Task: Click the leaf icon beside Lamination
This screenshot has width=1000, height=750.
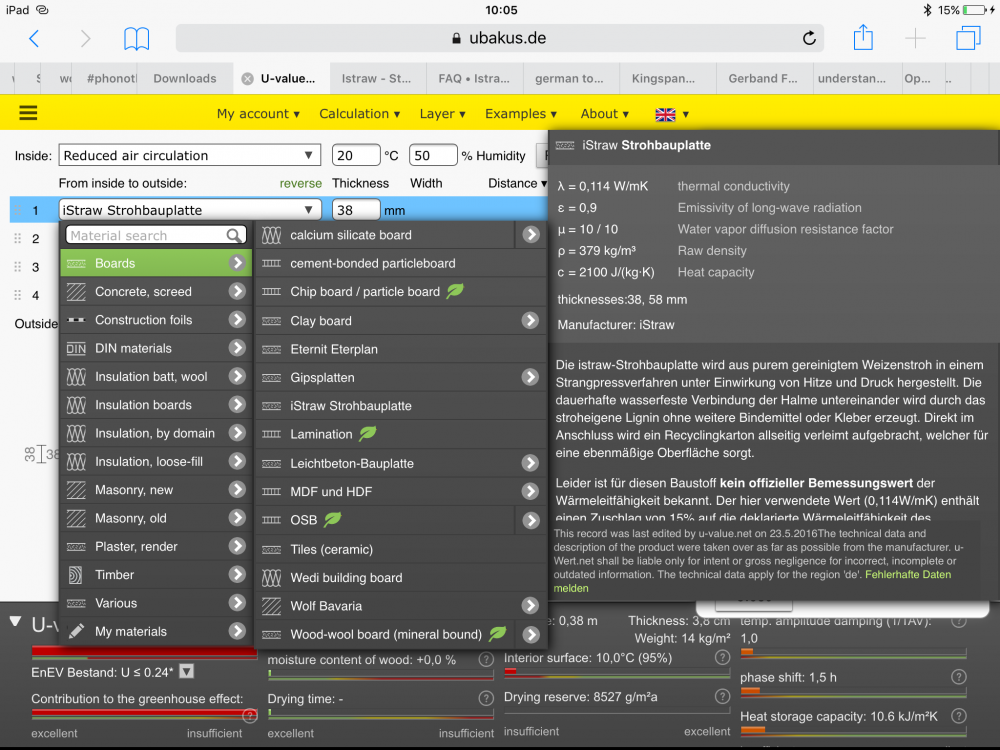Action: pyautogui.click(x=367, y=434)
